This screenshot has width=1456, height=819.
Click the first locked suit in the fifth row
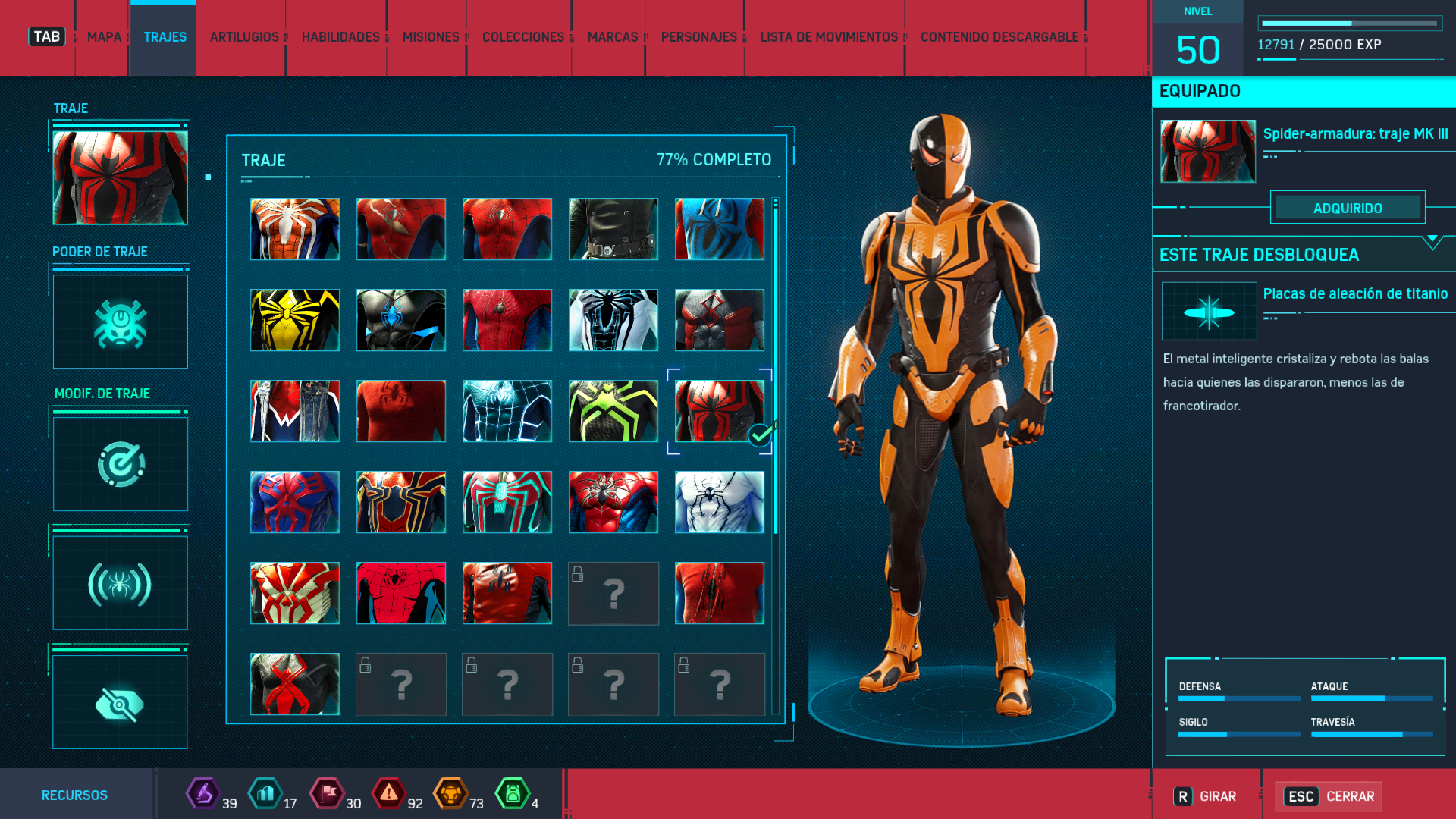pyautogui.click(x=613, y=593)
